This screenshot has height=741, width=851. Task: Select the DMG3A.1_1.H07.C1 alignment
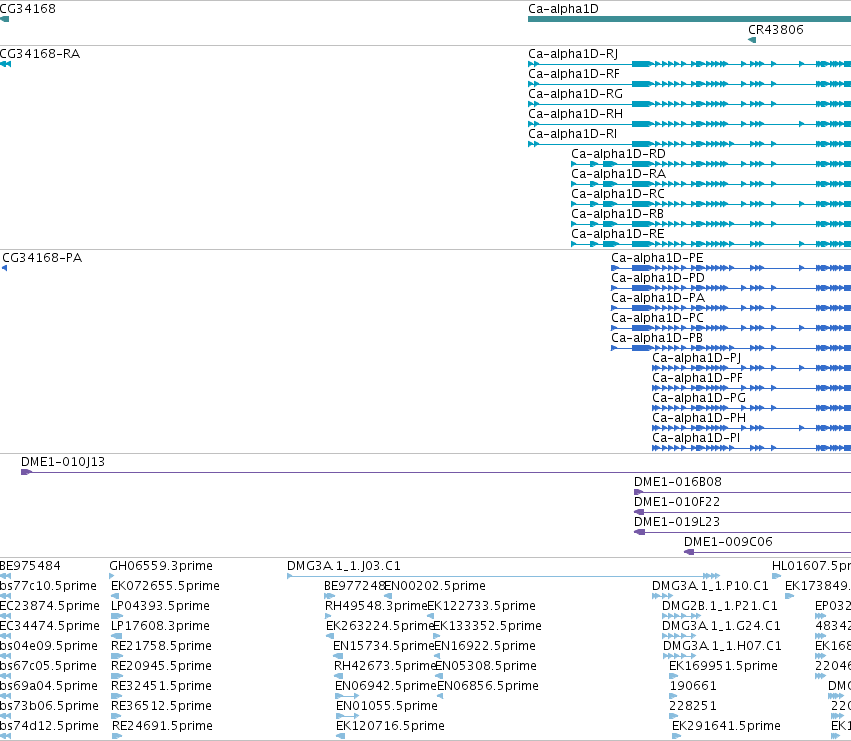680,656
